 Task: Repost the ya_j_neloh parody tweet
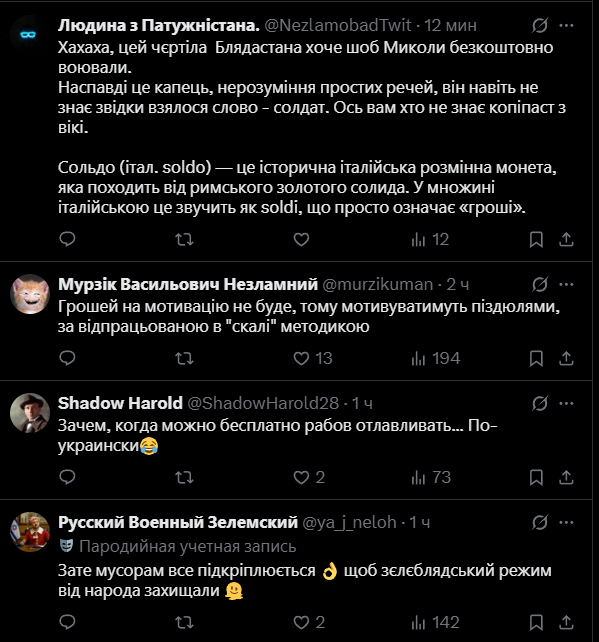tap(184, 622)
